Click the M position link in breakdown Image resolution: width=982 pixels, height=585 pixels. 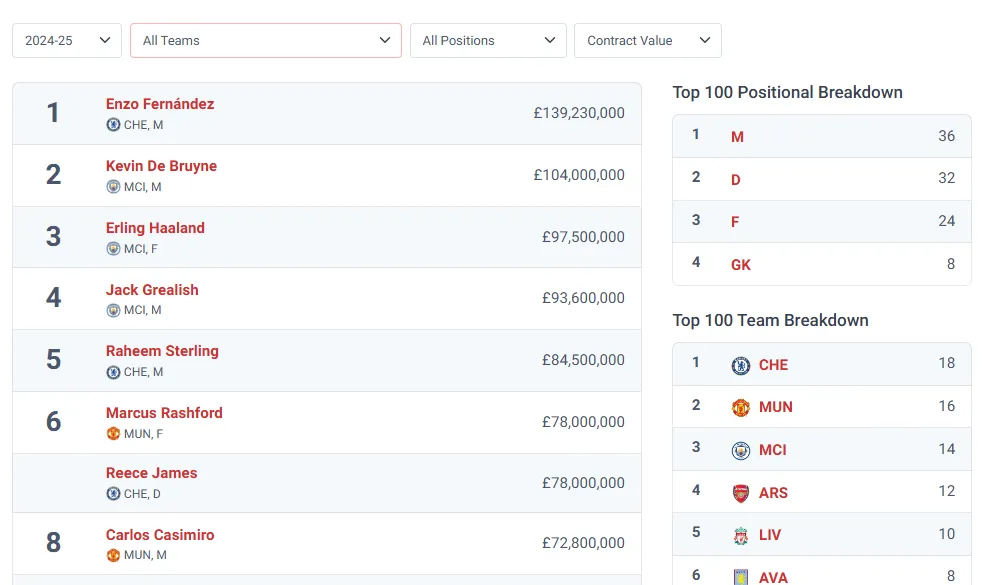(x=737, y=137)
